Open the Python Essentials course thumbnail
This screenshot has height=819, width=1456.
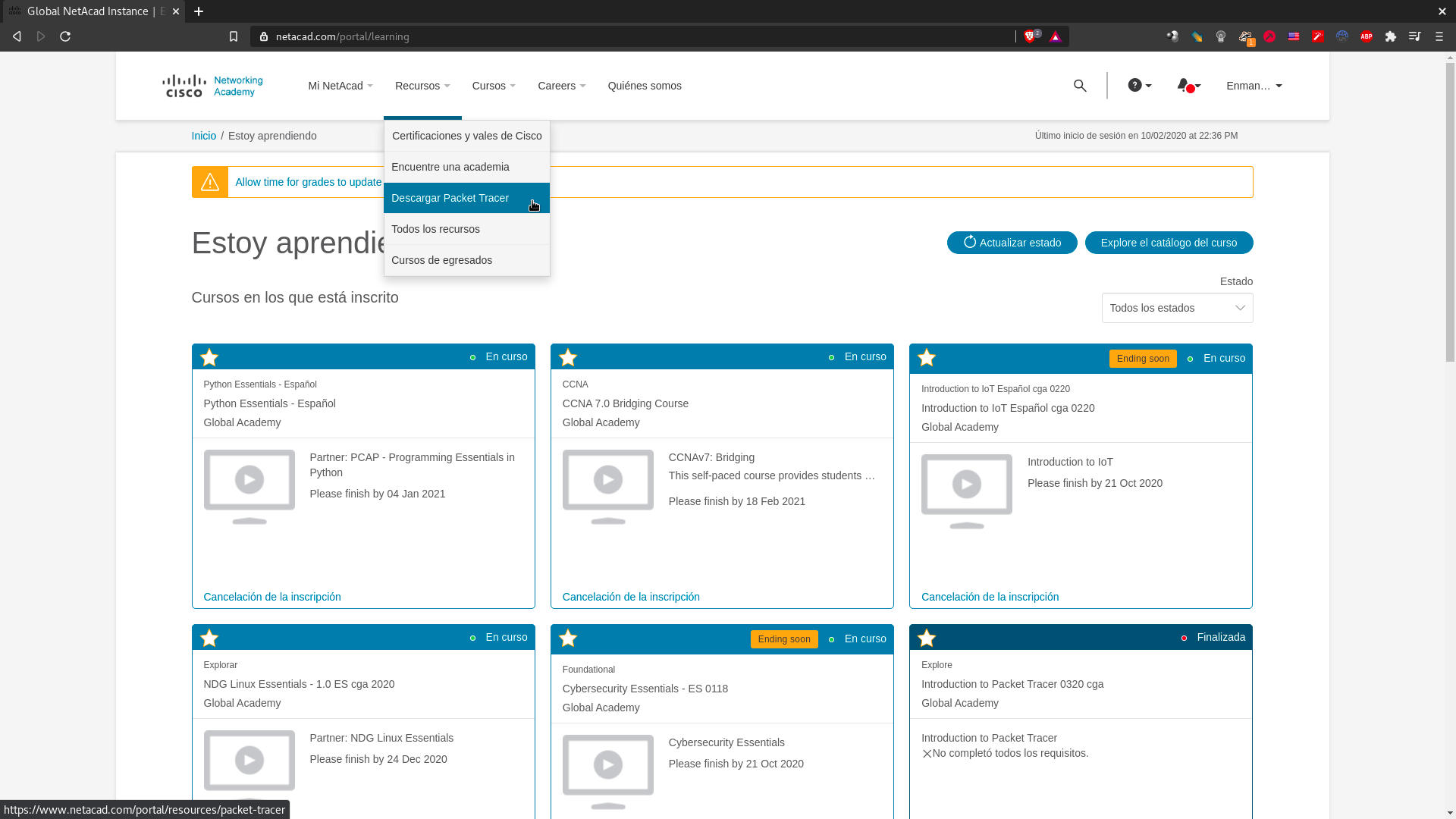point(249,487)
